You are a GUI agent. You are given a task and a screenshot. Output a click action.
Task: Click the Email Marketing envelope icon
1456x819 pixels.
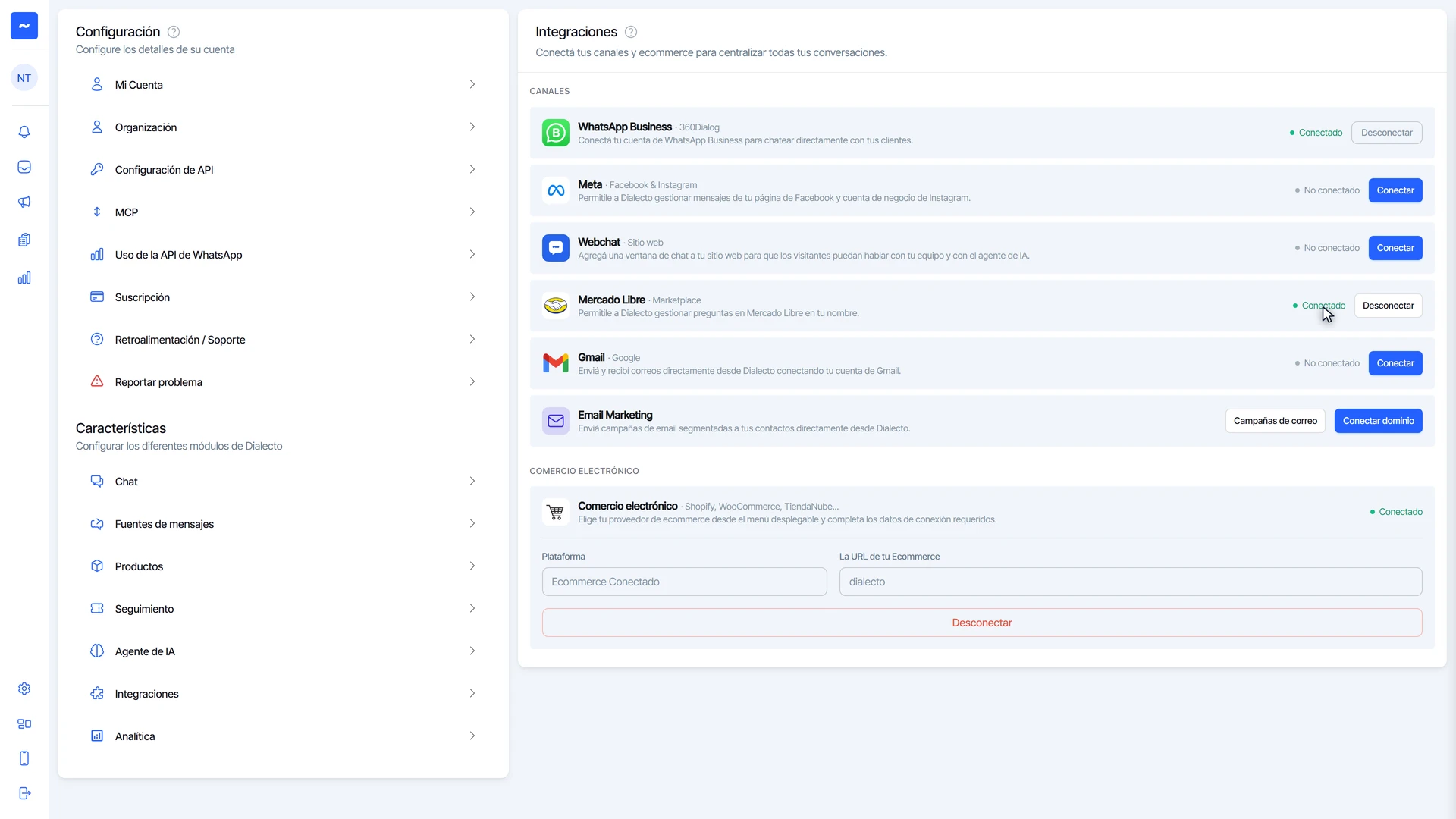pyautogui.click(x=556, y=421)
